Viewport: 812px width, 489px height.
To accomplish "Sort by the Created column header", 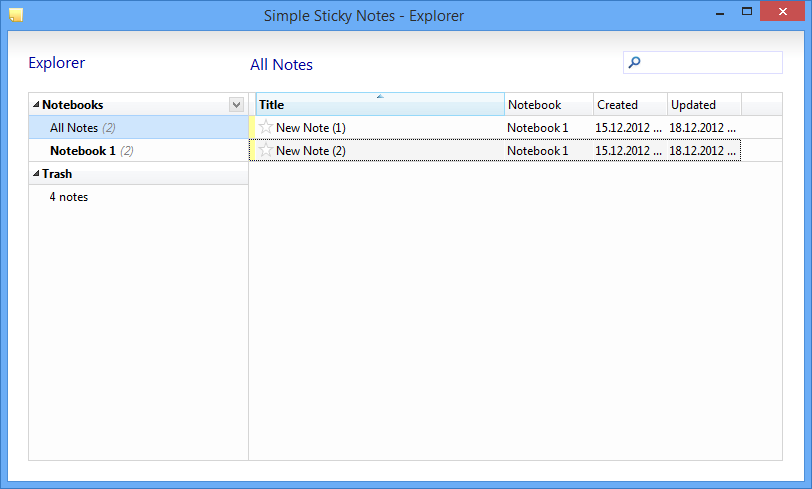I will tap(630, 104).
